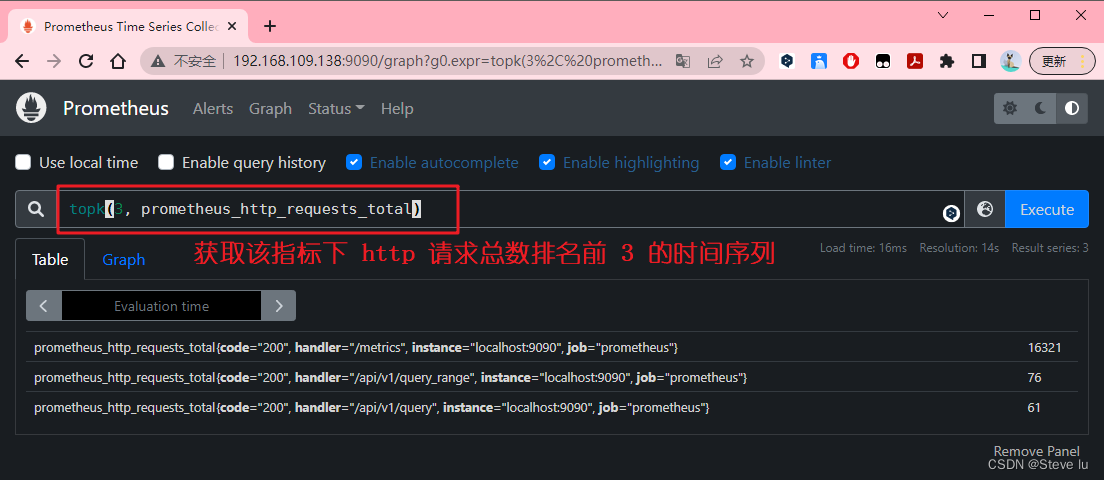This screenshot has width=1104, height=480.
Task: Share this page via address bar icon
Action: pos(715,61)
